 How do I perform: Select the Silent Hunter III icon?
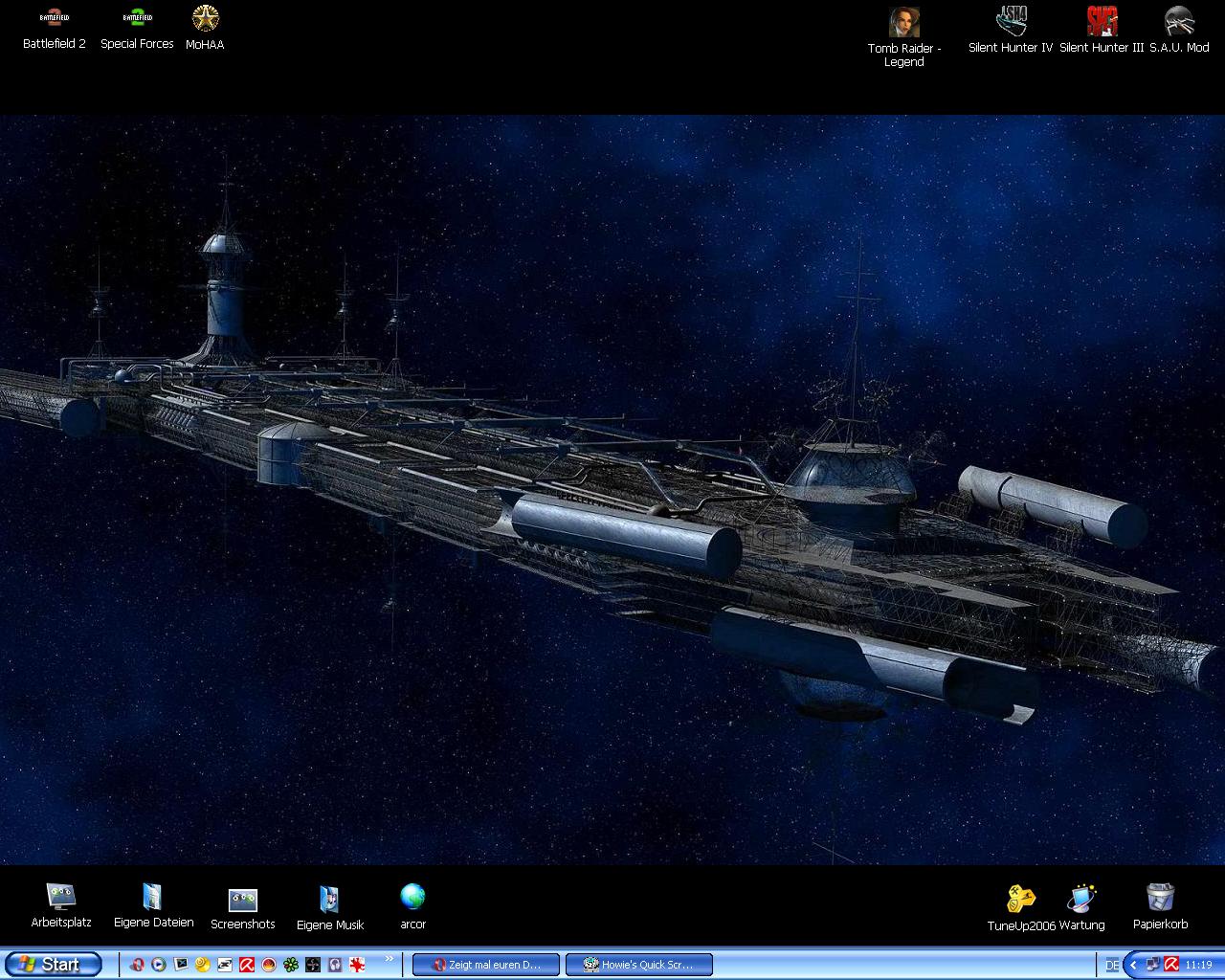coord(1102,31)
